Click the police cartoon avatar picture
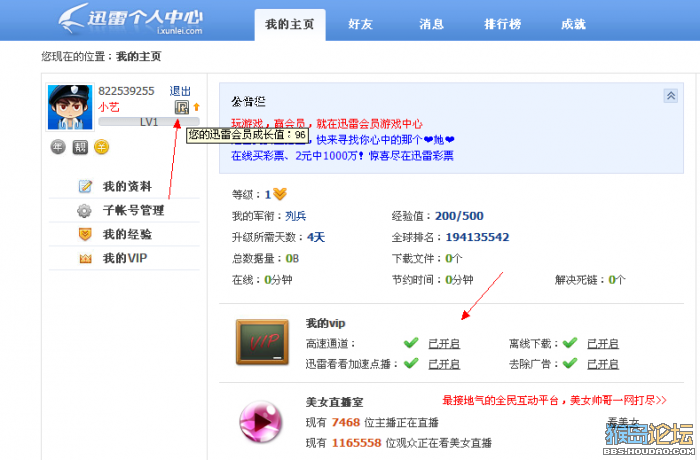Image resolution: width=700 pixels, height=460 pixels. [70, 107]
